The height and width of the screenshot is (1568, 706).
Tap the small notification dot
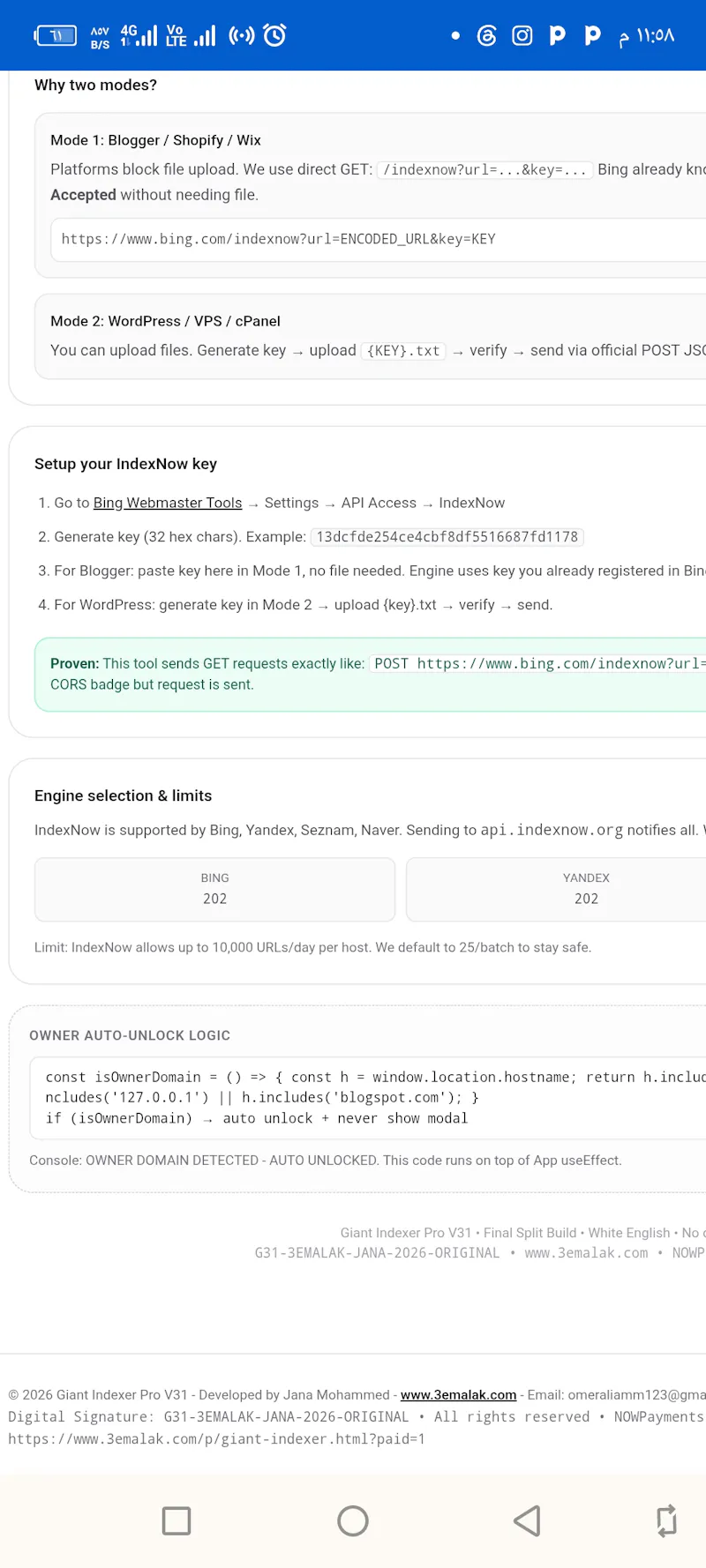click(455, 35)
